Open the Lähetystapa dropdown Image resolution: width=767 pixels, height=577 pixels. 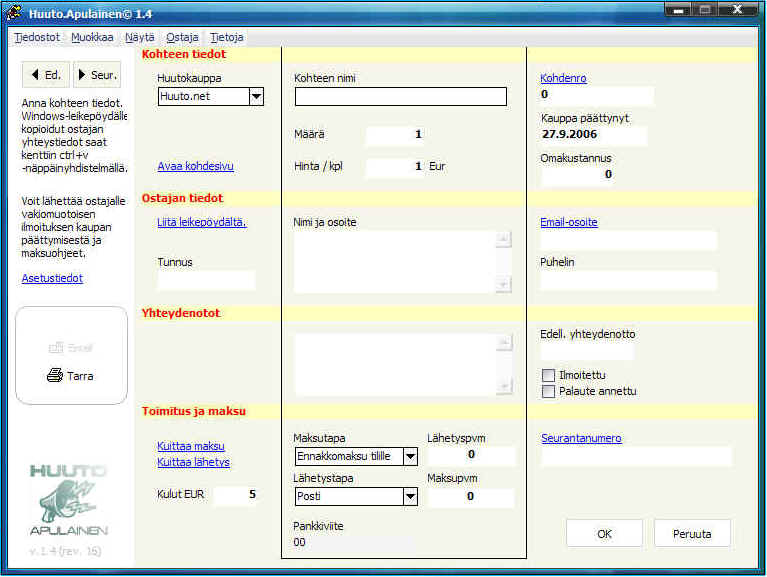point(409,496)
